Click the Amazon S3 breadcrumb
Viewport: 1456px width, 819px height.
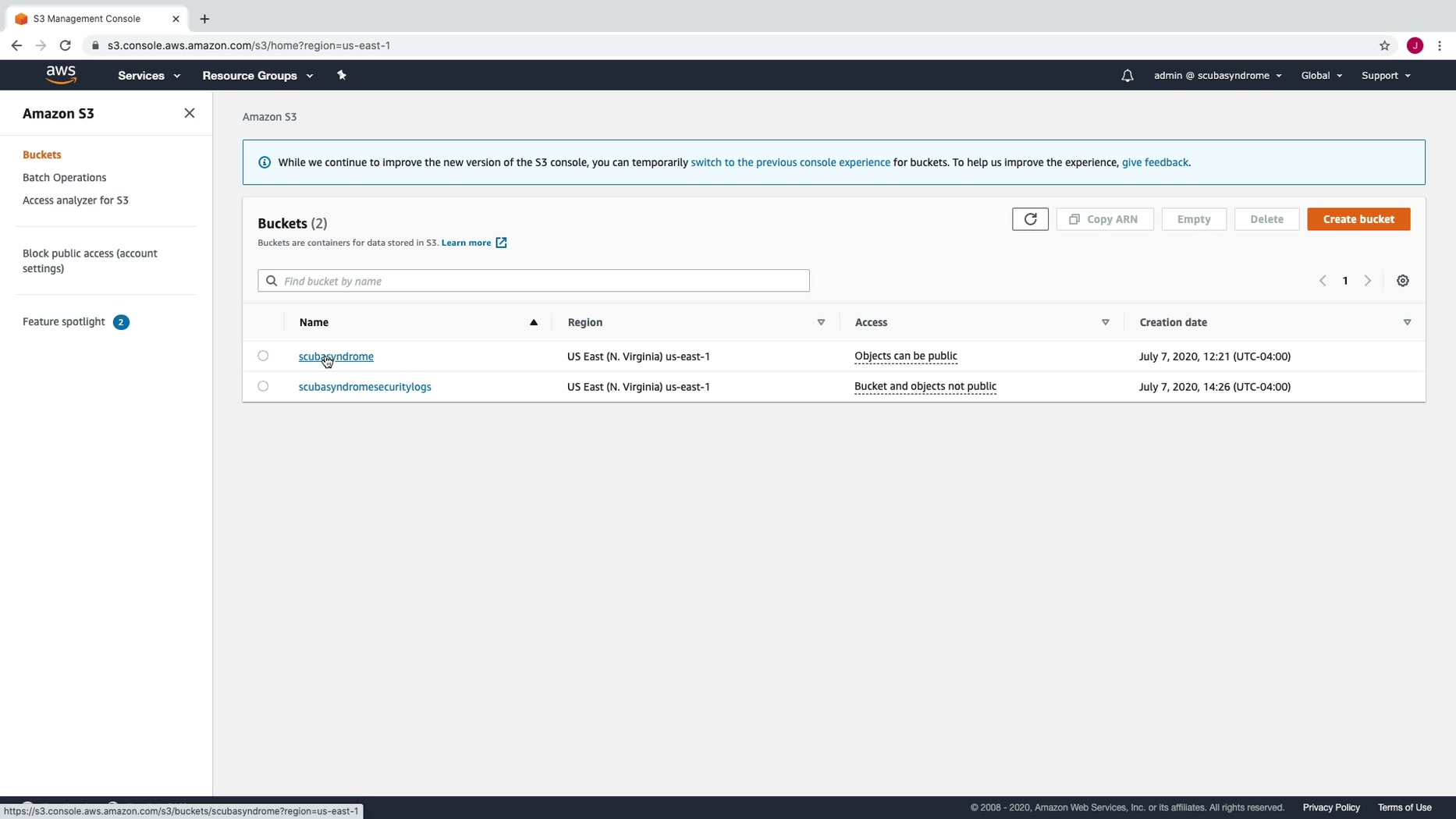(x=269, y=117)
